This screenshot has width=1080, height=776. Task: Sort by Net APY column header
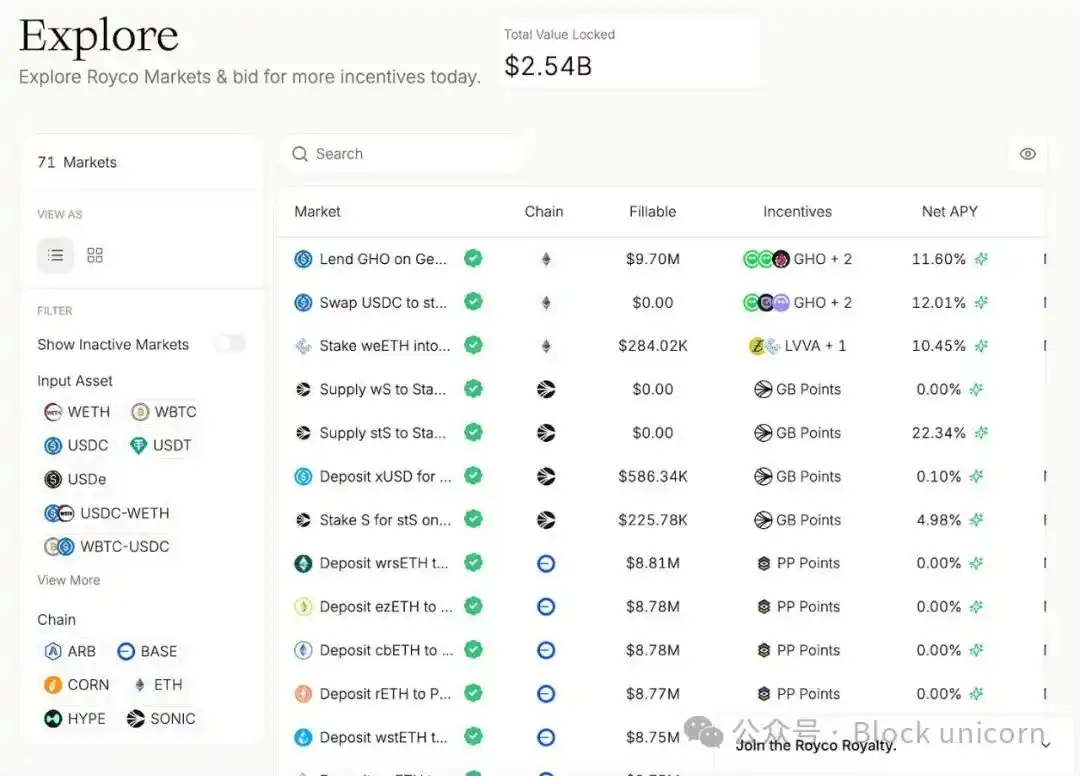point(949,212)
